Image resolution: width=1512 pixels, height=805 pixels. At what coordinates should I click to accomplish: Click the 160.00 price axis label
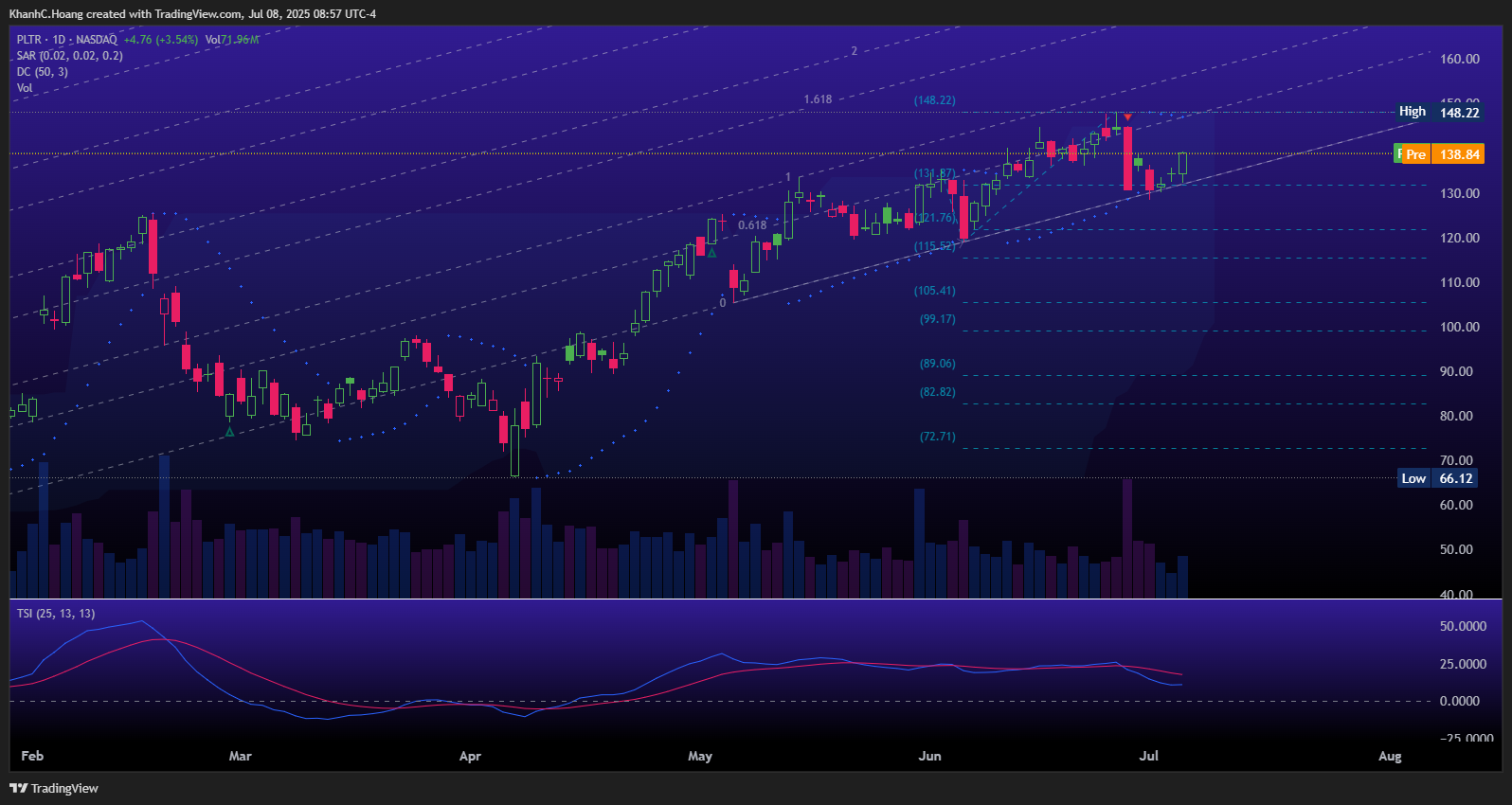pos(1460,59)
